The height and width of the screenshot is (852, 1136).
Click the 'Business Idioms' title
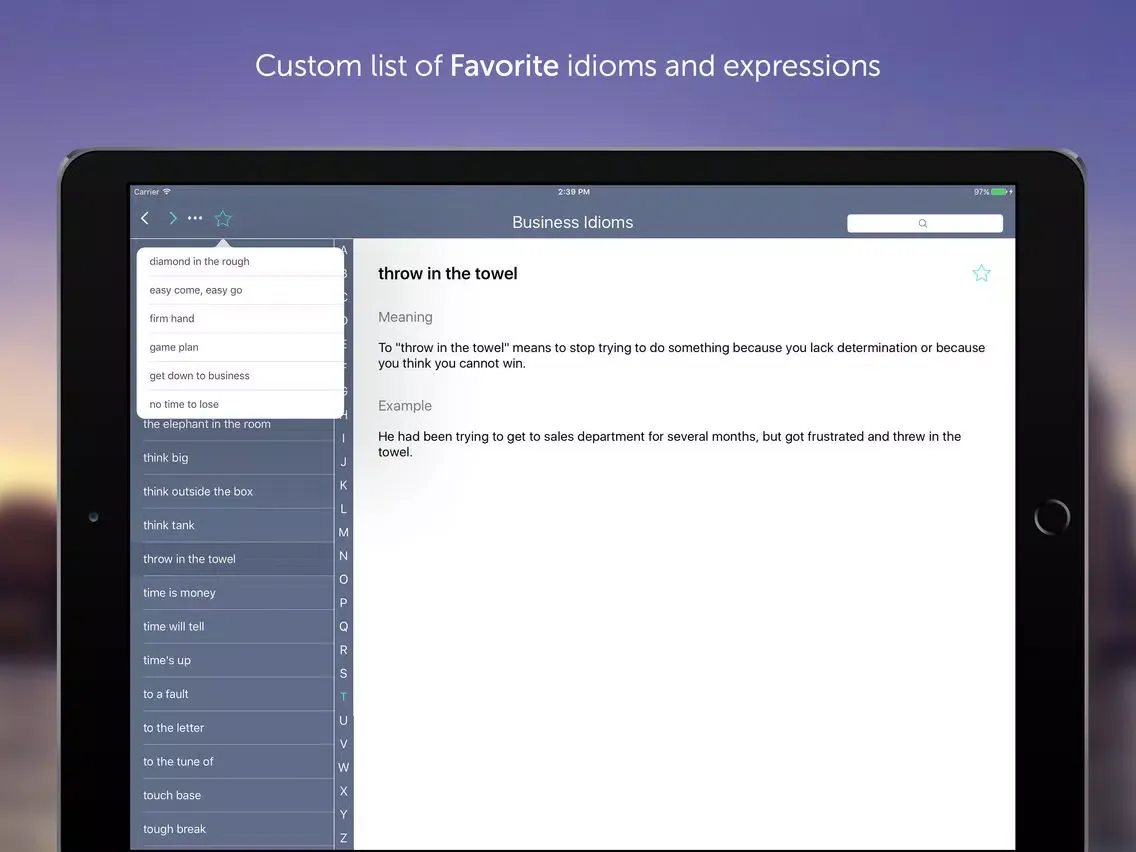572,222
